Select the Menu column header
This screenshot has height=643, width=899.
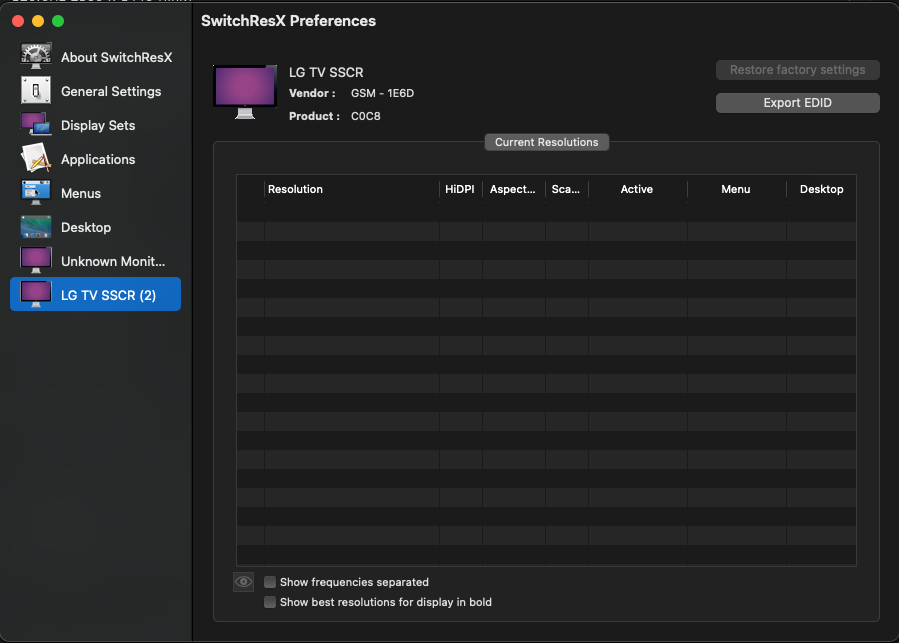pos(736,189)
